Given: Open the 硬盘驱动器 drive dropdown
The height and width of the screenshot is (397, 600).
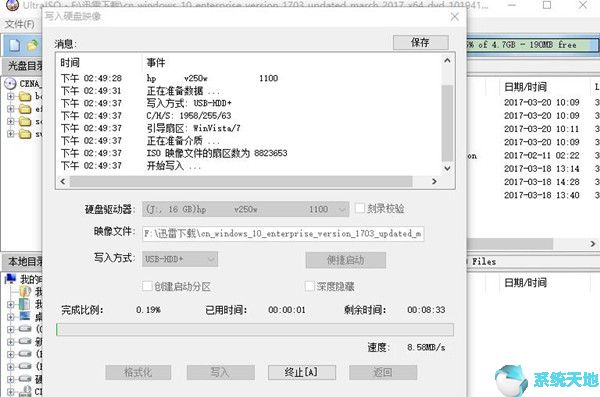Looking at the screenshot, I should 246,209.
